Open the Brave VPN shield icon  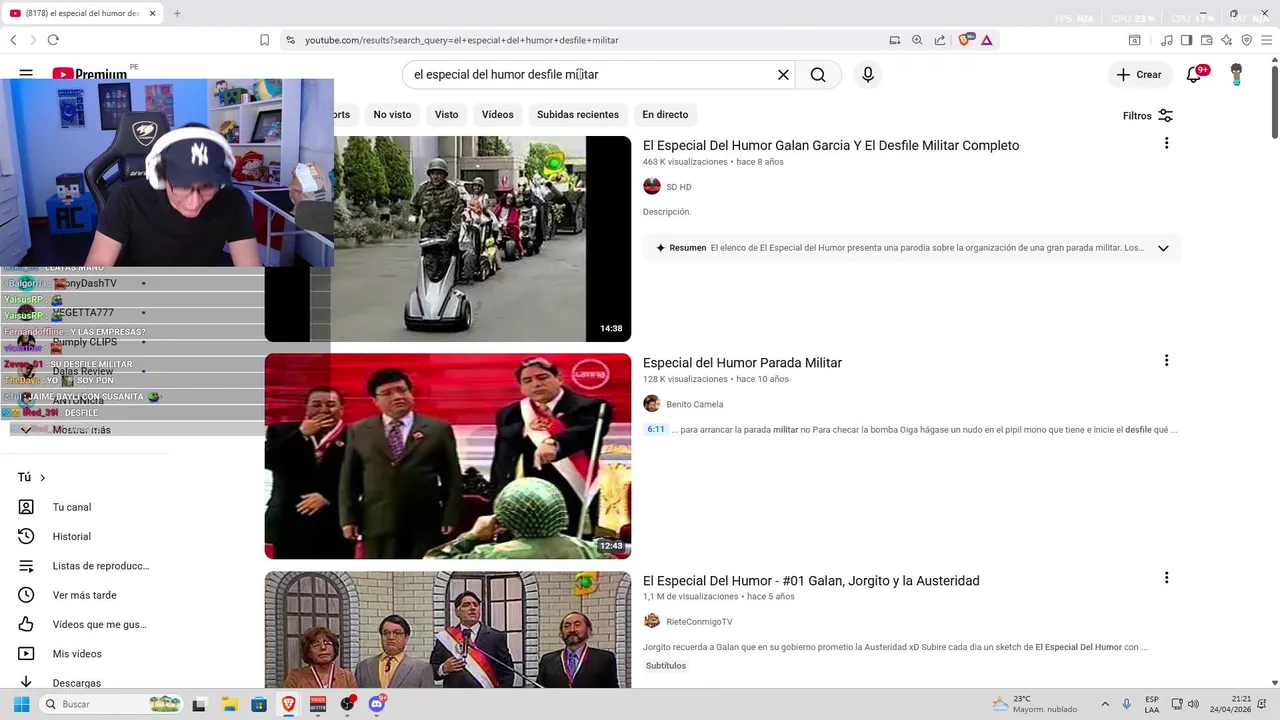pyautogui.click(x=1246, y=40)
